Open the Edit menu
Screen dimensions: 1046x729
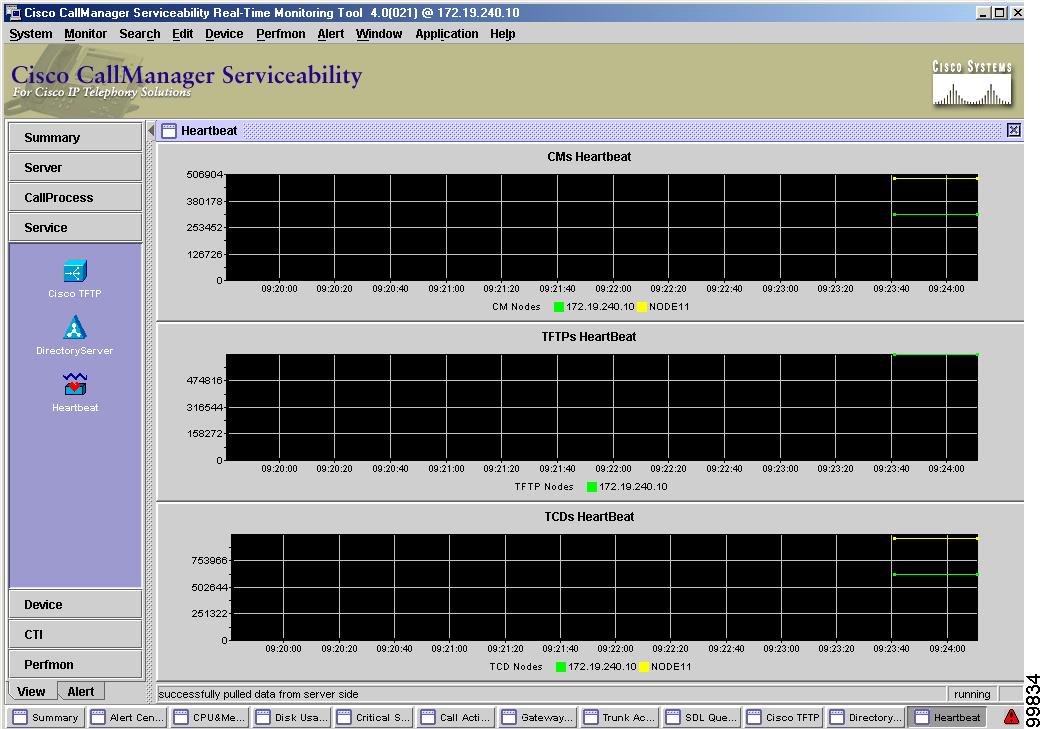[182, 34]
